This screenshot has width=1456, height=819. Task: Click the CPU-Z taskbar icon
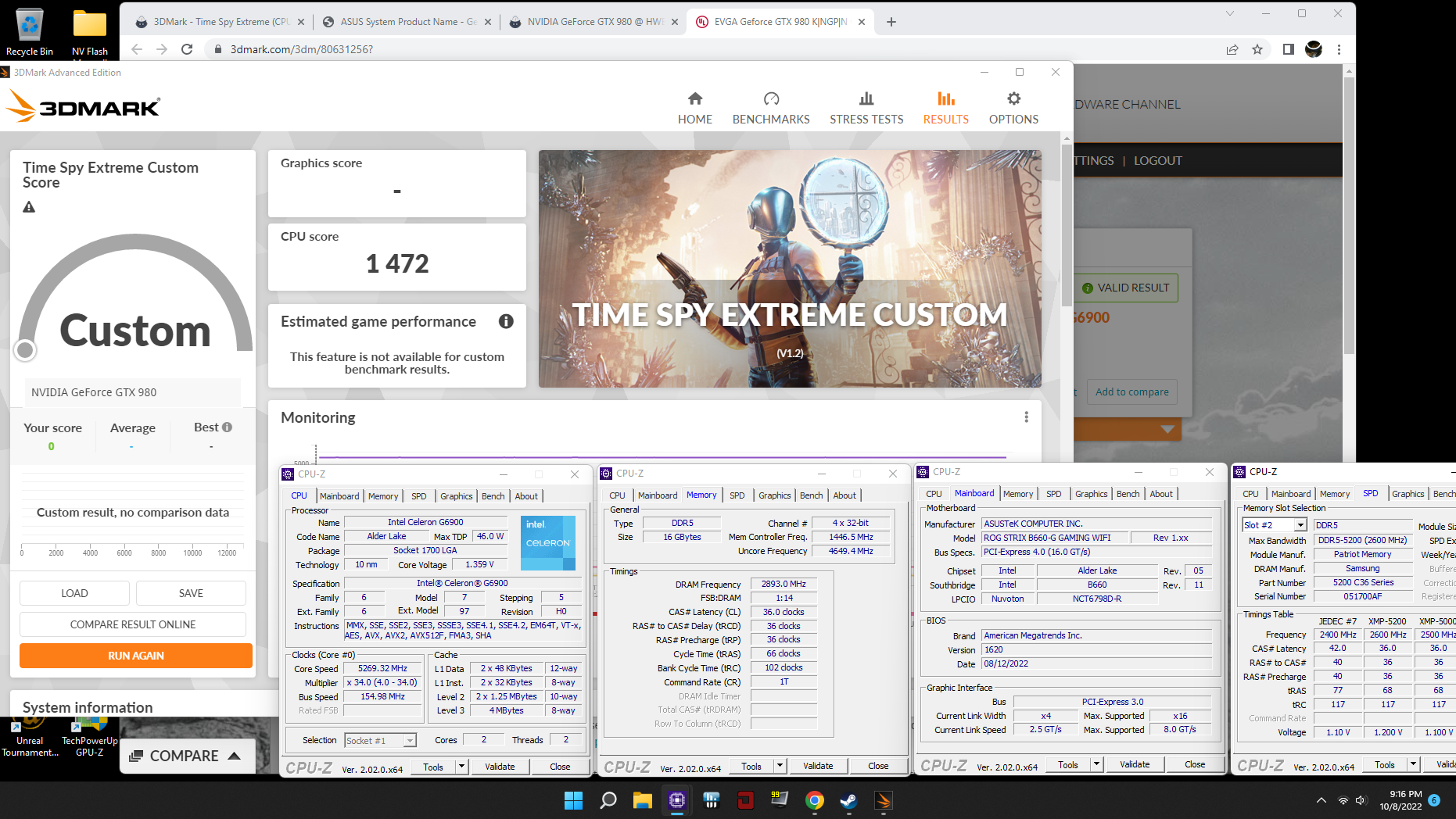(x=677, y=800)
